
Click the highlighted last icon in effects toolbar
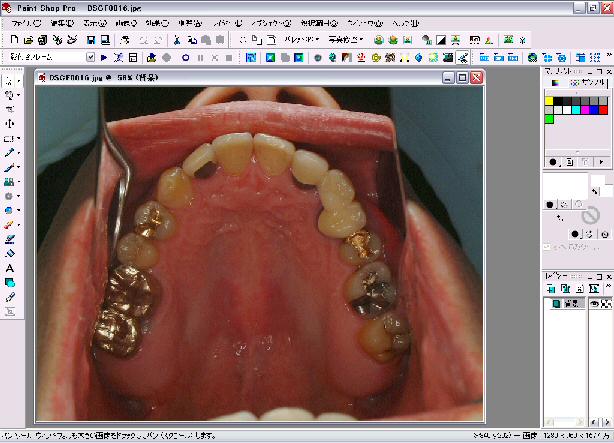pos(462,58)
